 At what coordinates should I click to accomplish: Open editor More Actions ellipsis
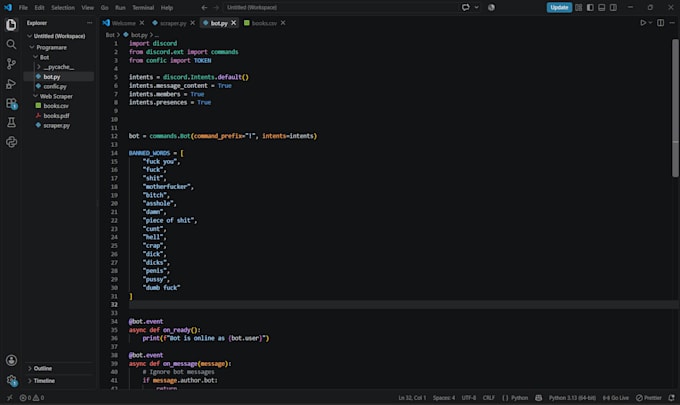672,23
